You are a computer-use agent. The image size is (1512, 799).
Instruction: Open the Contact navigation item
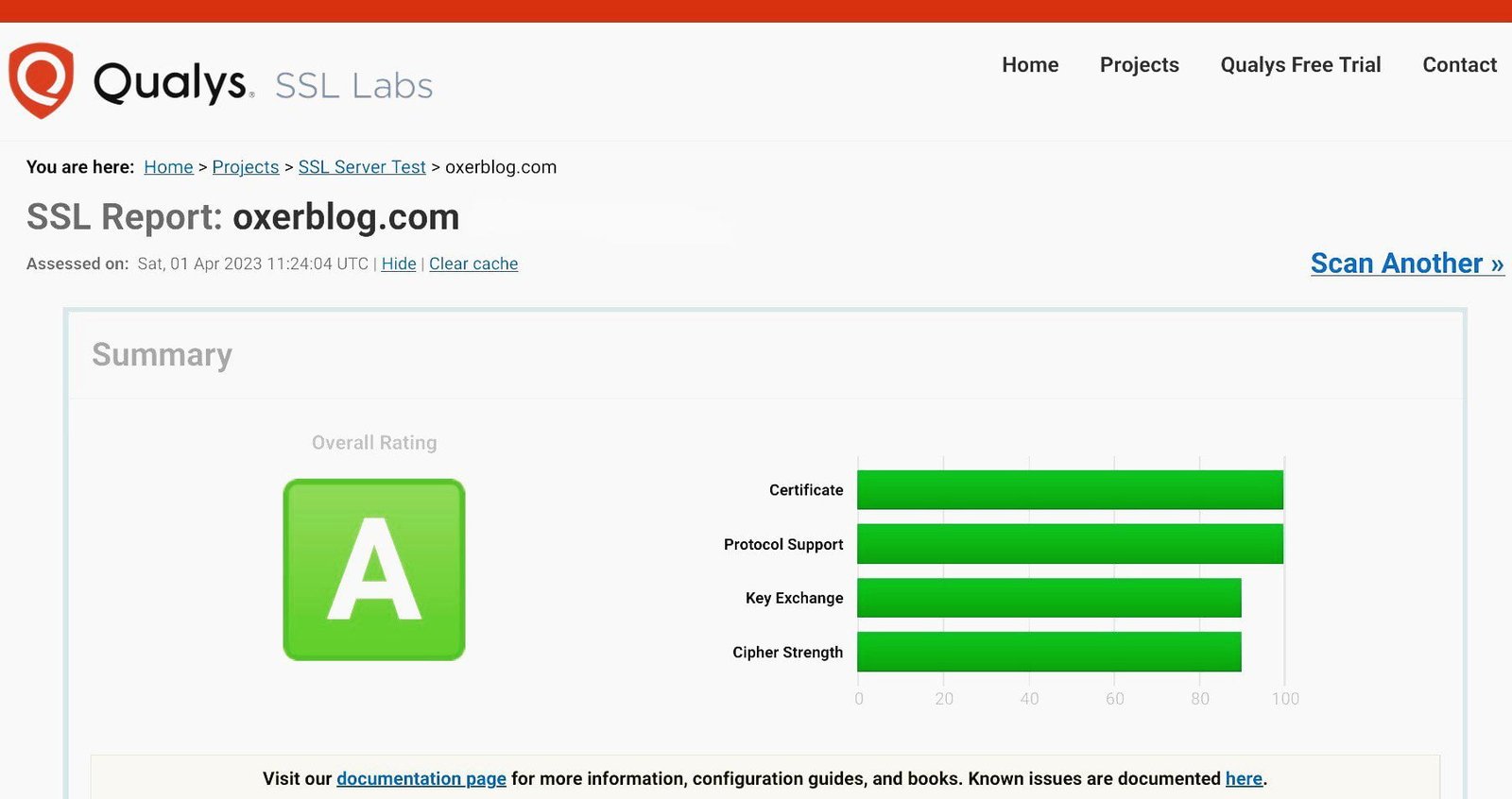1459,64
